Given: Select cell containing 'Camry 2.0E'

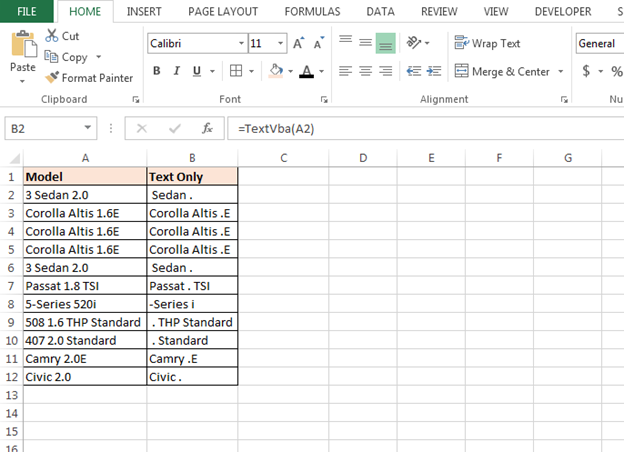Looking at the screenshot, I should pyautogui.click(x=85, y=359).
